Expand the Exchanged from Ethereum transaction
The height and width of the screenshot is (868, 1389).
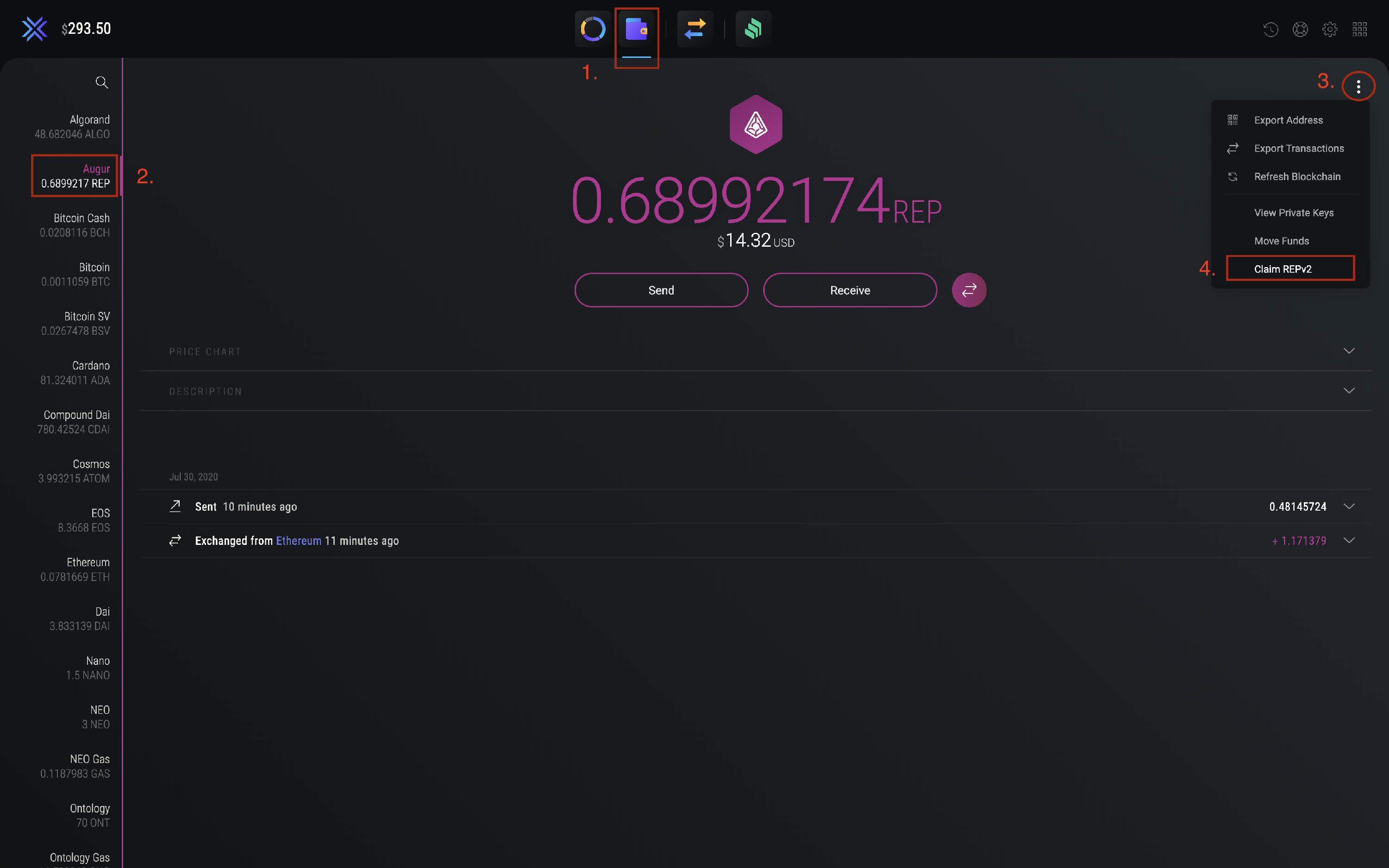click(1349, 540)
